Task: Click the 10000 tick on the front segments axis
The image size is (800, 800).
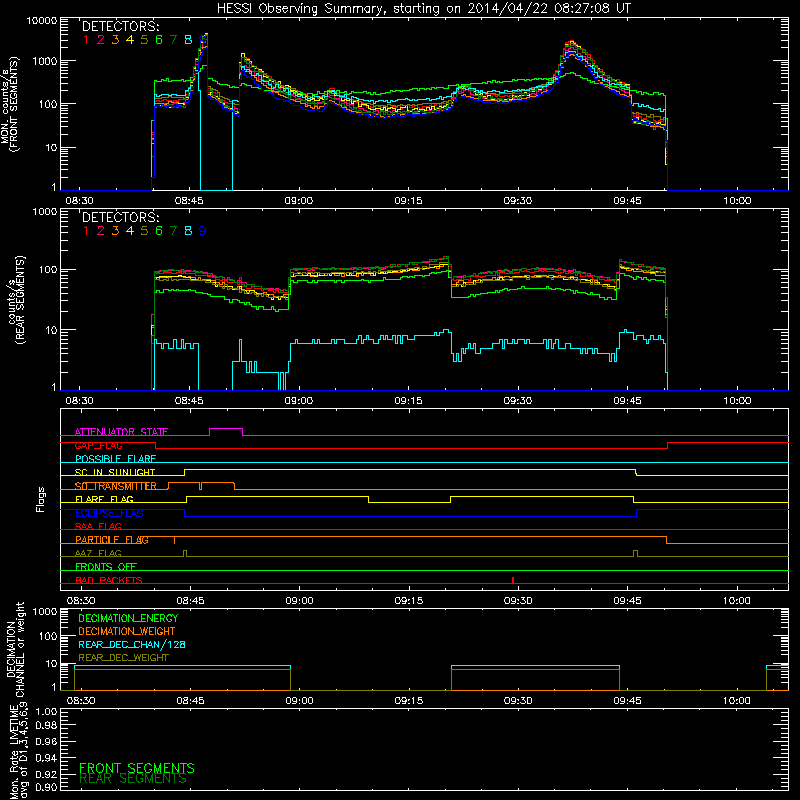Action: coord(42,20)
